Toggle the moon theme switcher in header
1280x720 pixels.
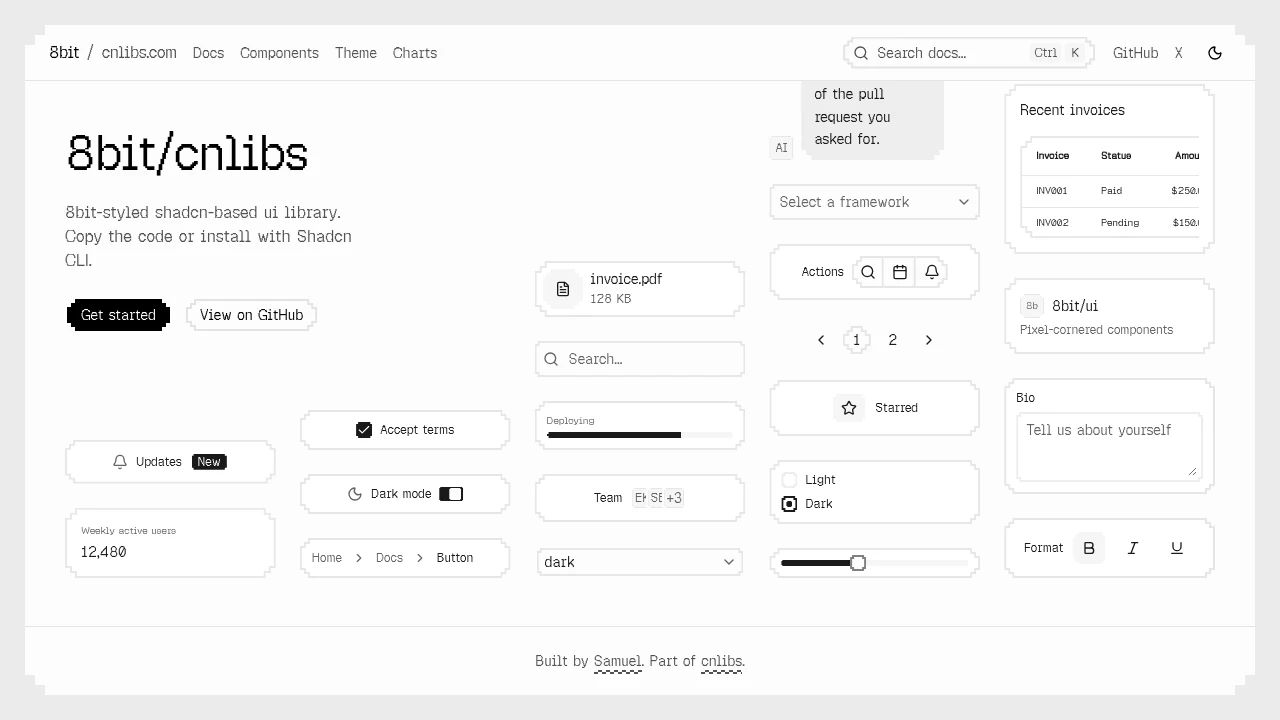pos(1215,53)
